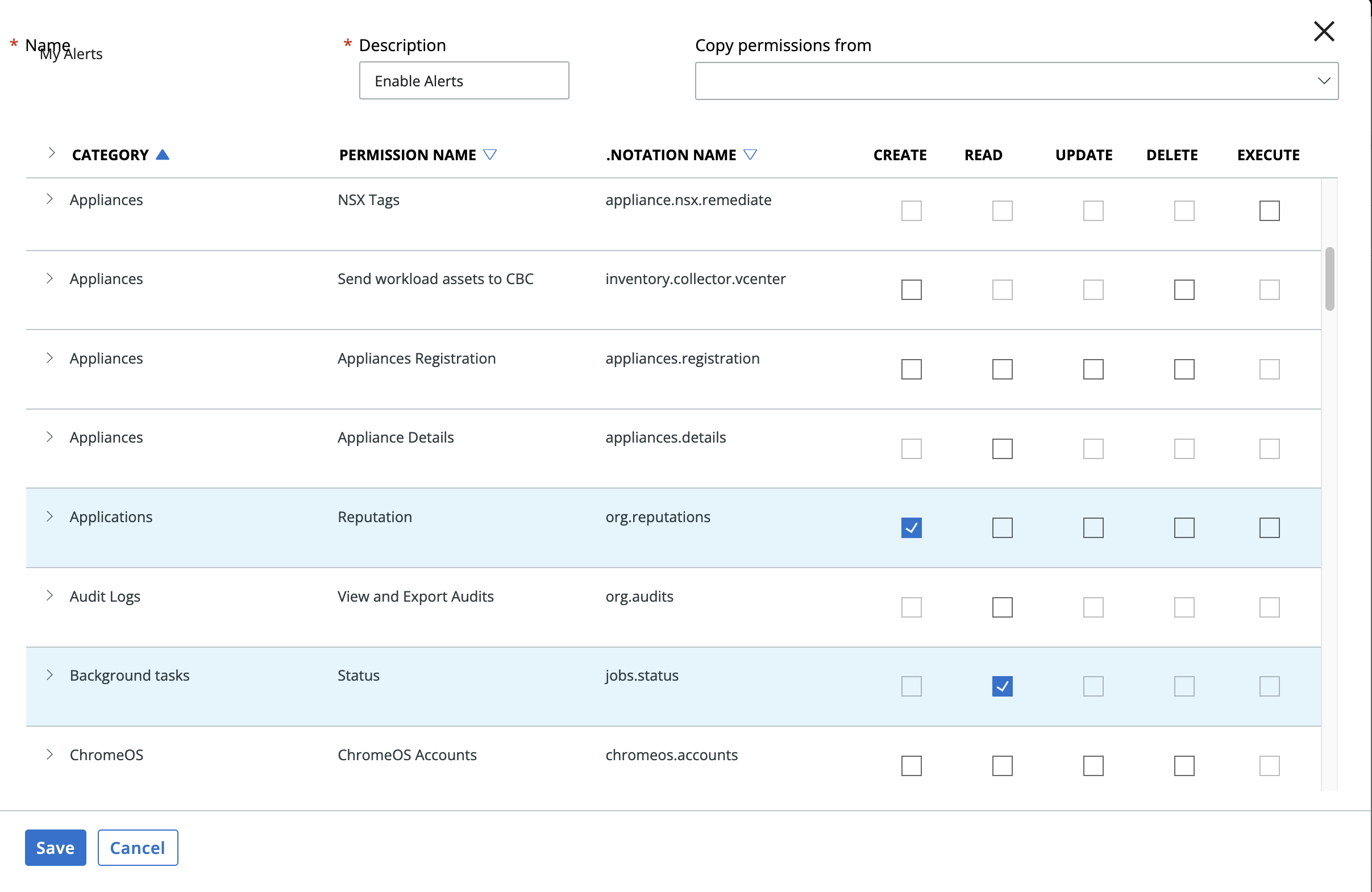Viewport: 1372px width, 892px height.
Task: Expand the Appliances category row
Action: [49, 199]
